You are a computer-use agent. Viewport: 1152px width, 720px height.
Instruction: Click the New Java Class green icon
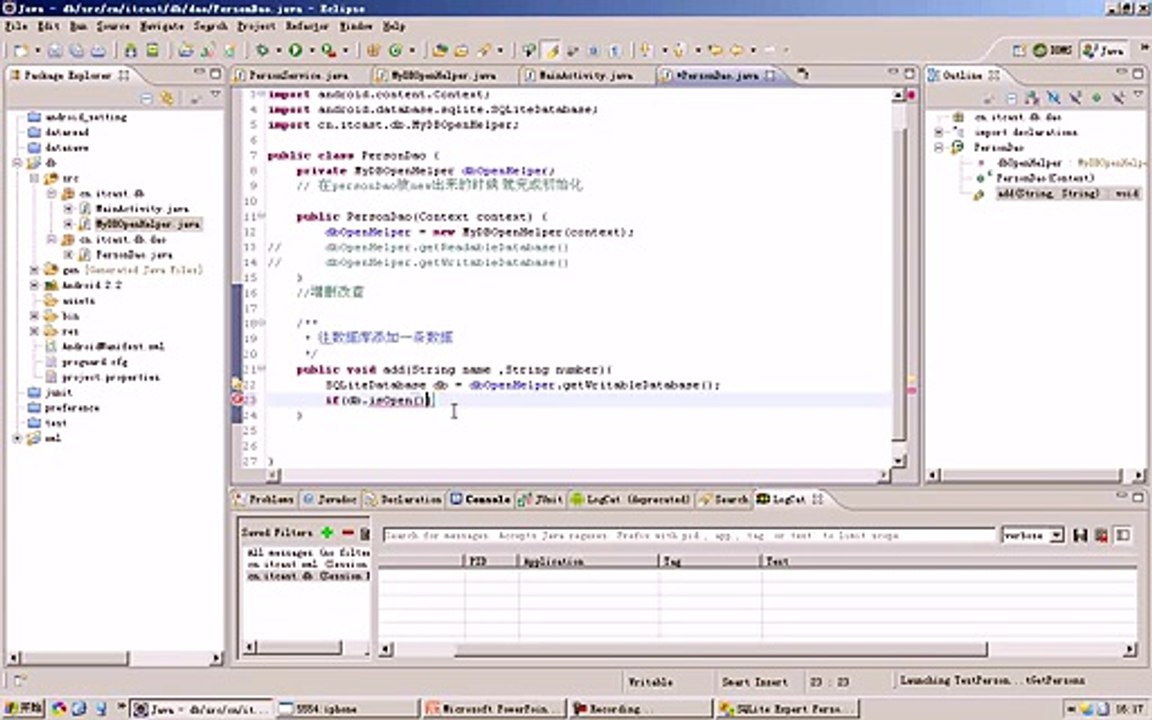tap(396, 50)
